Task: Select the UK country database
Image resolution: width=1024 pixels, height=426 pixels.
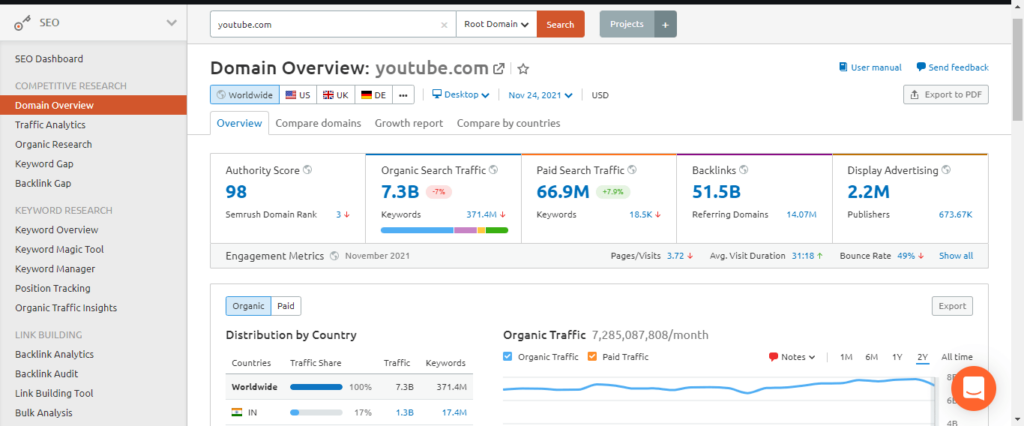Action: click(x=336, y=95)
